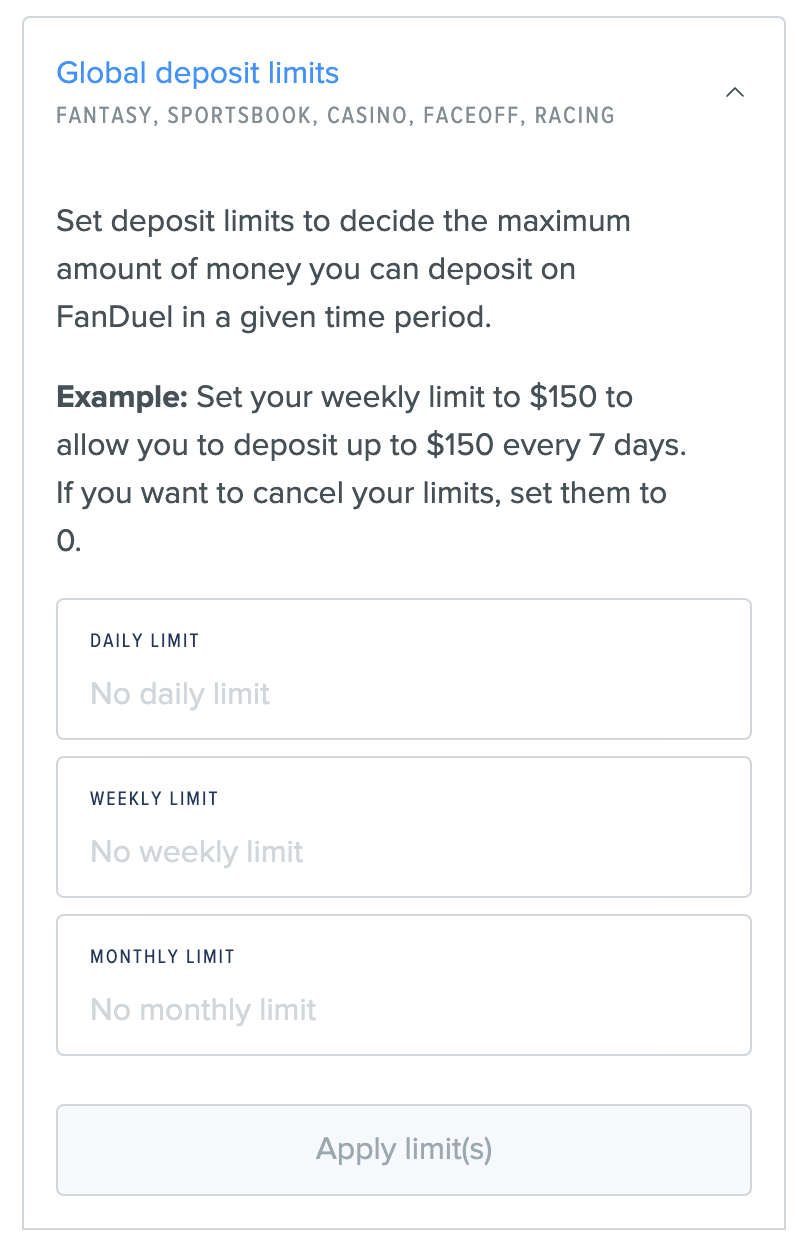Viewport: 808px width, 1252px height.
Task: Click the Daily limit input field
Action: coord(404,693)
